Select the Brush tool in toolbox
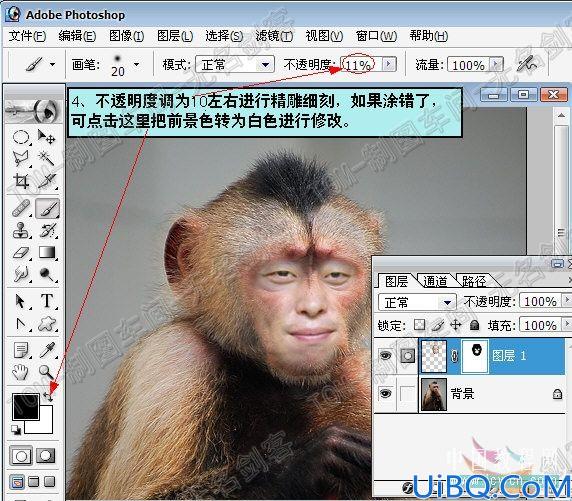The image size is (572, 501). point(47,208)
